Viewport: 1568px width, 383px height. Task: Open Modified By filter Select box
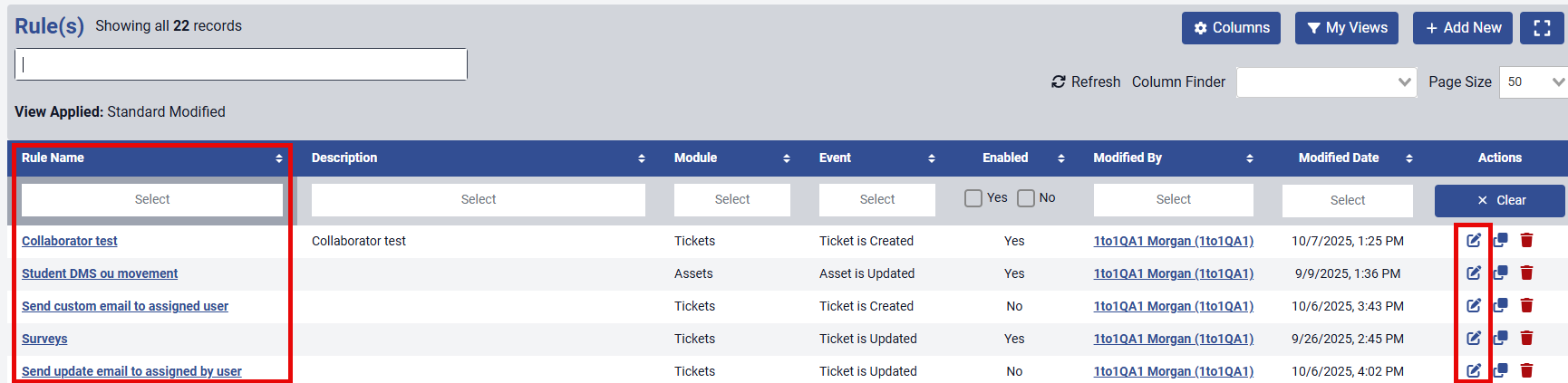[x=1174, y=200]
